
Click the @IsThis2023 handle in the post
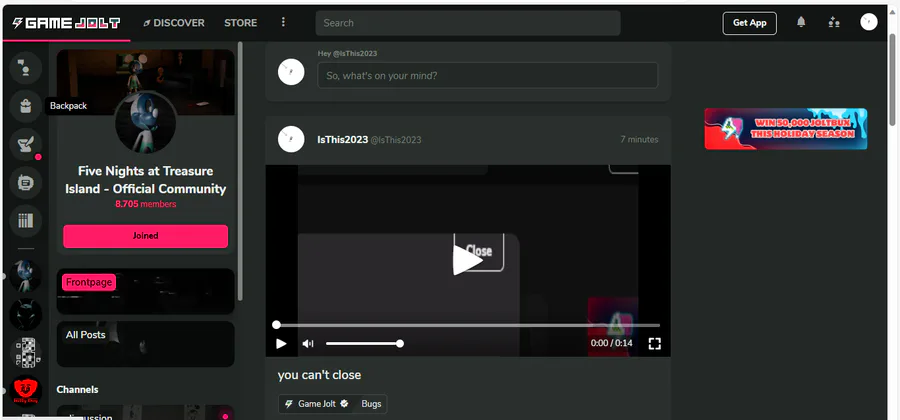pyautogui.click(x=395, y=139)
